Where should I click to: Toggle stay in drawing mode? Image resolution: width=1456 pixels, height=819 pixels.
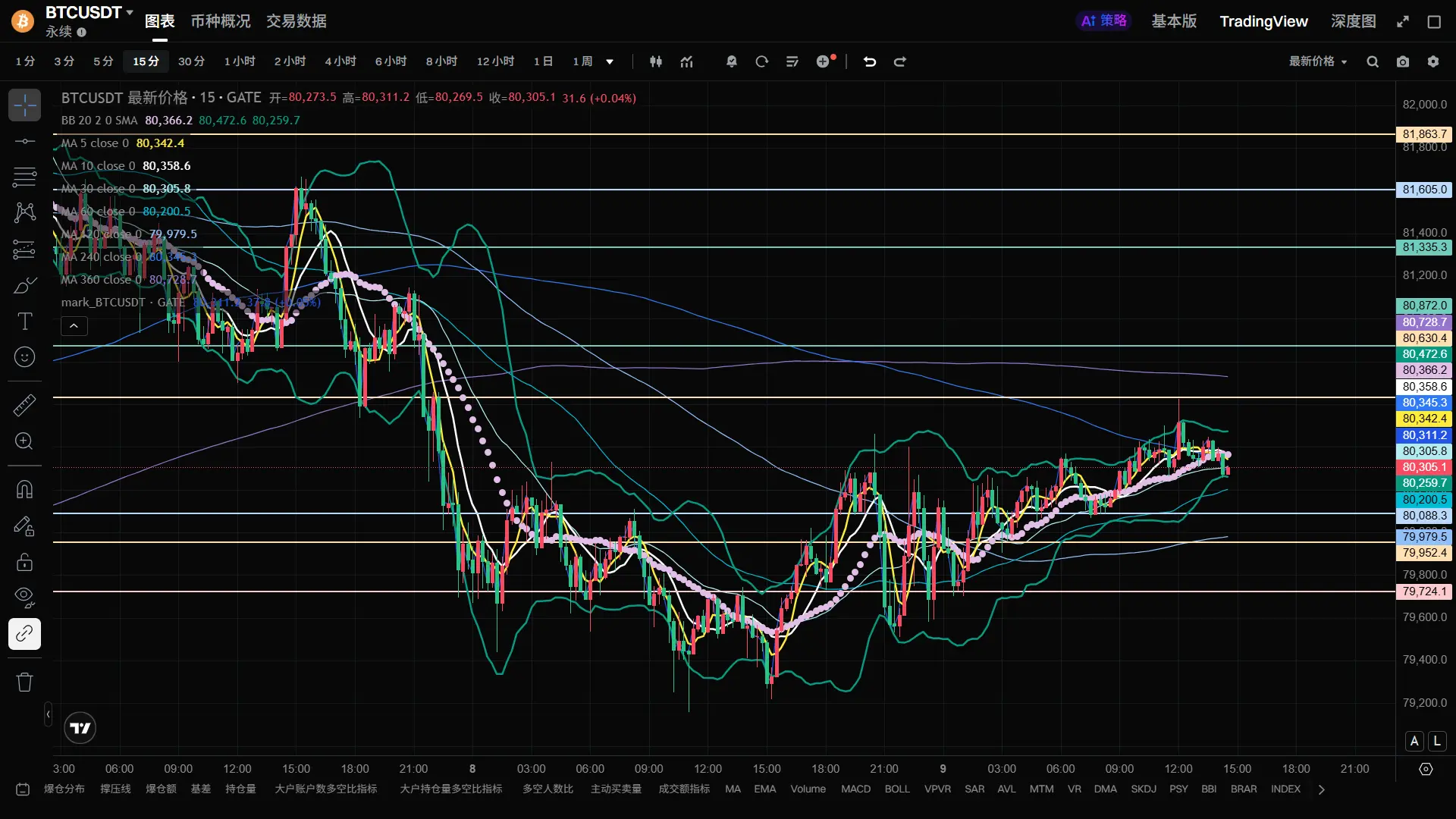tap(24, 526)
